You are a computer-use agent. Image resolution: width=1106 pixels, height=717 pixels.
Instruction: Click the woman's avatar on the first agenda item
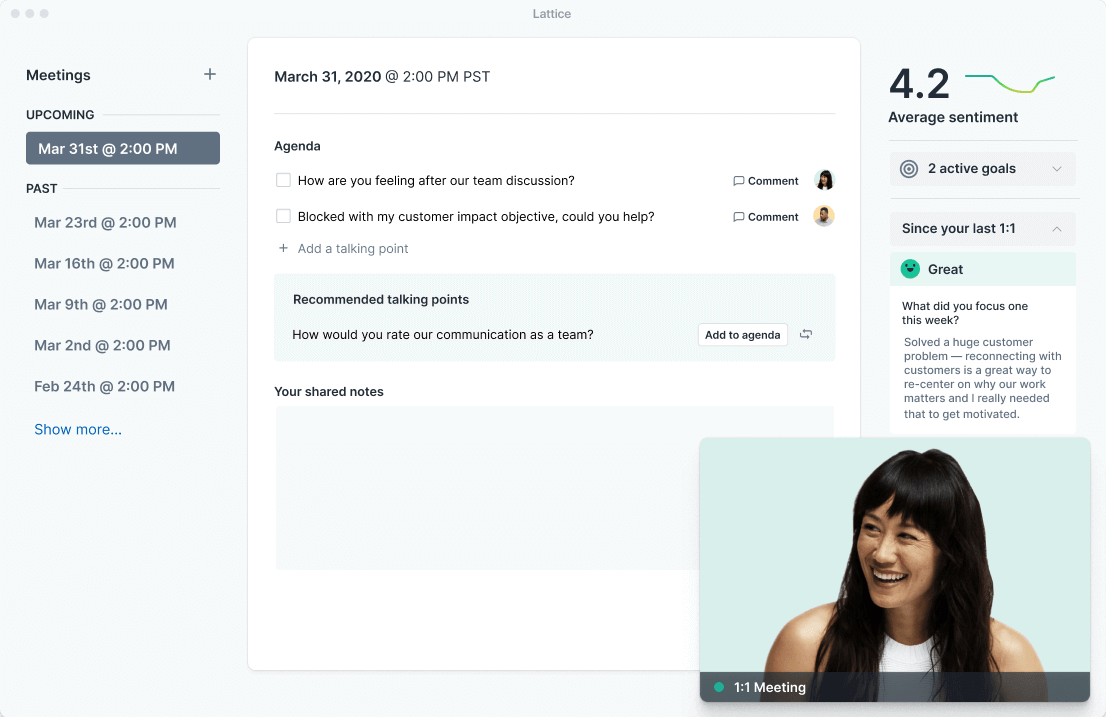click(x=824, y=180)
